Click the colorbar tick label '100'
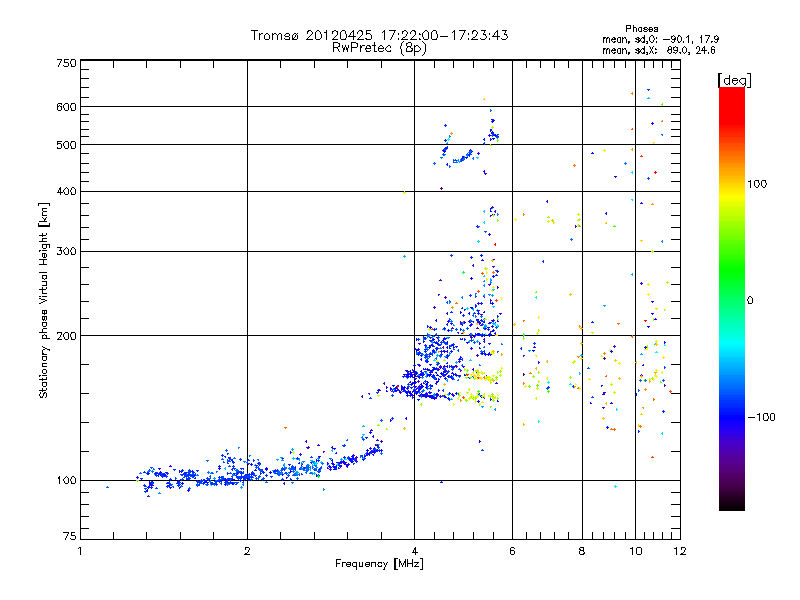Image resolution: width=800 pixels, height=600 pixels. click(757, 184)
